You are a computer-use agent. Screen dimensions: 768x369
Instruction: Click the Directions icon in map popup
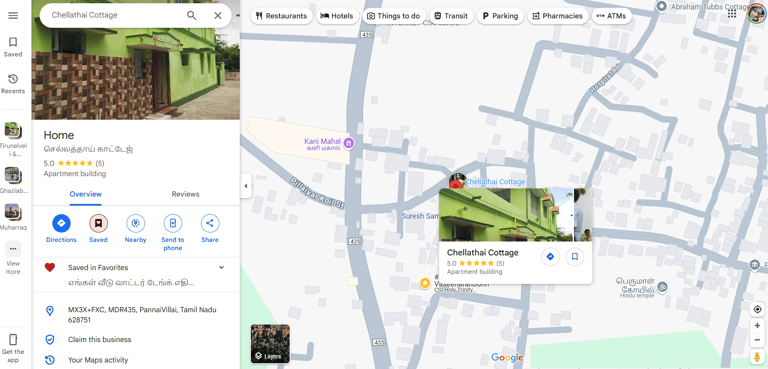[x=551, y=256]
